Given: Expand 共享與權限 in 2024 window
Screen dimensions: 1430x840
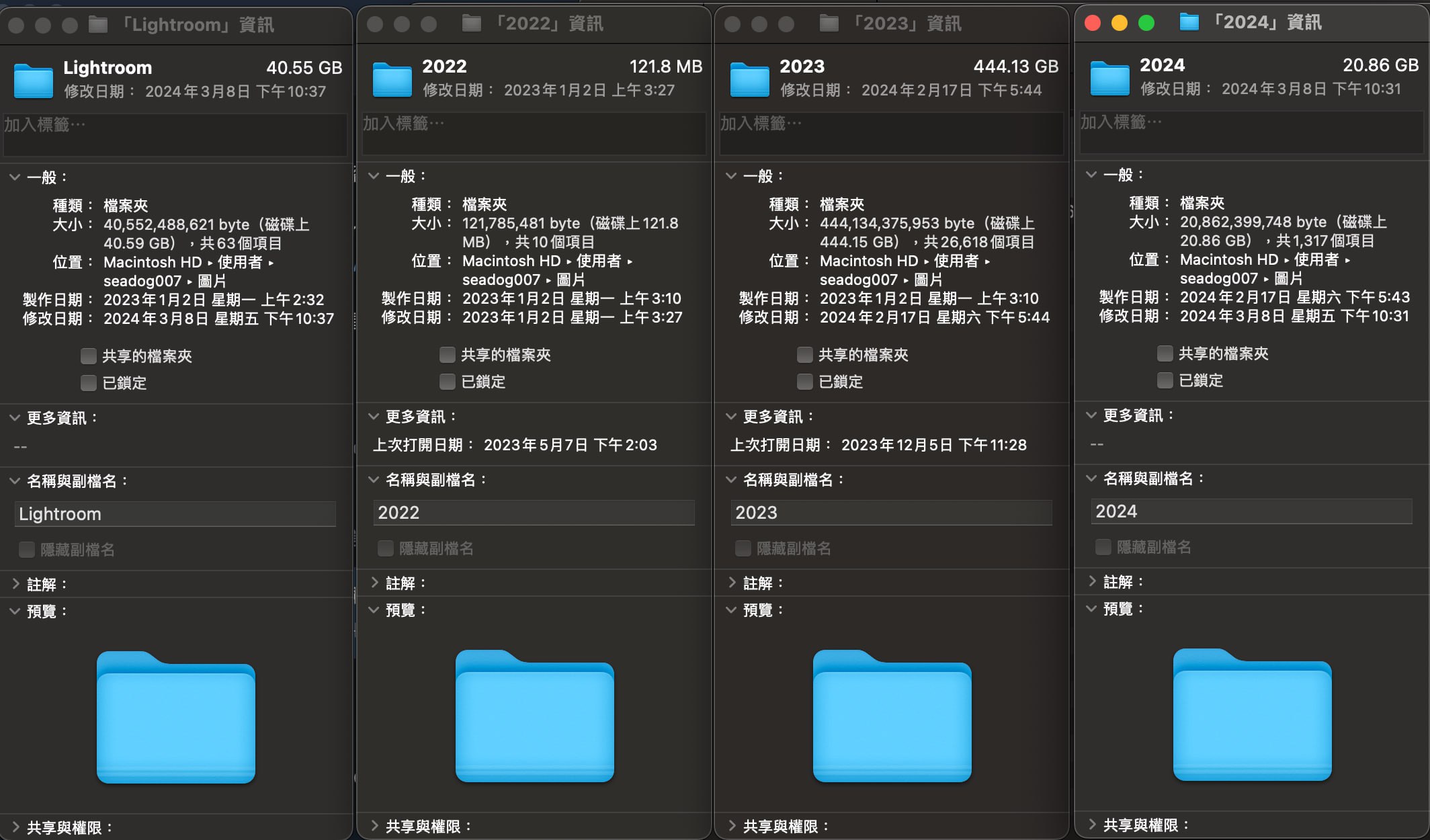Looking at the screenshot, I should pyautogui.click(x=1092, y=825).
